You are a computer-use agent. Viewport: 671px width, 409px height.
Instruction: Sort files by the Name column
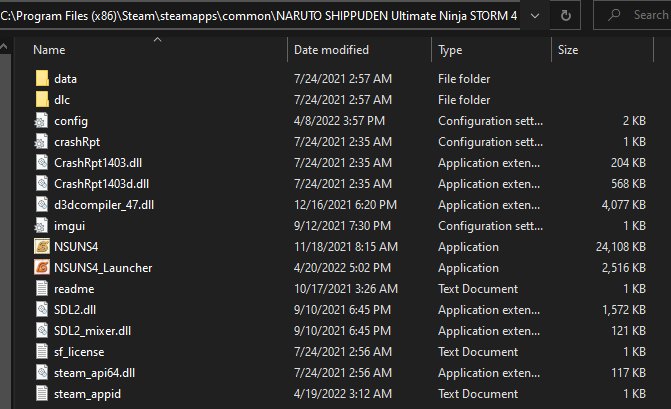pyautogui.click(x=49, y=50)
